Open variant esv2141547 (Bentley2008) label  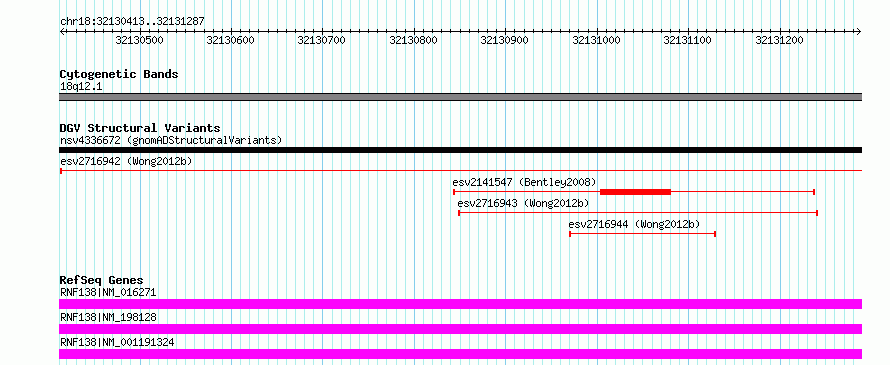click(524, 182)
